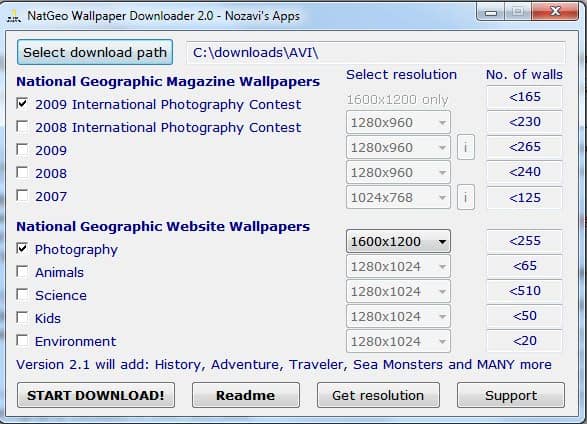587x424 pixels.
Task: Click the info icon in the 2007 row
Action: [x=466, y=197]
